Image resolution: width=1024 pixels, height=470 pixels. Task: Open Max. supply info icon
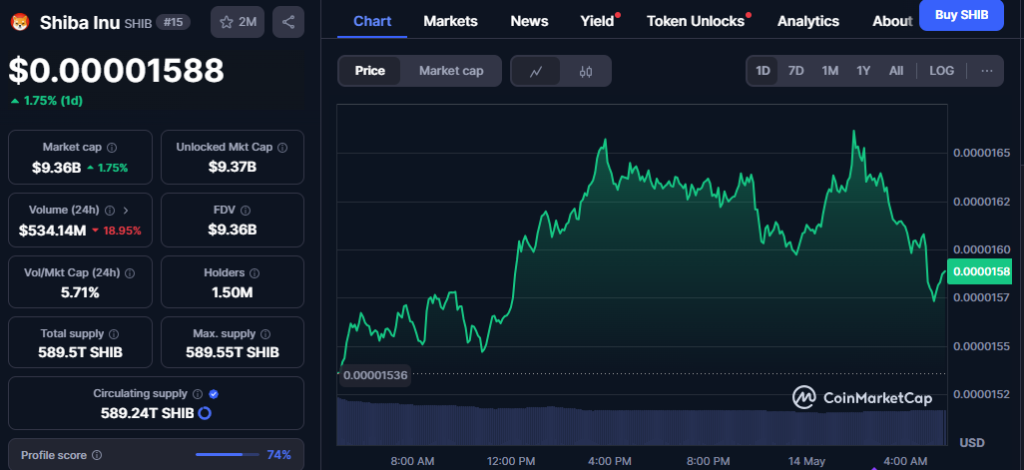click(265, 334)
